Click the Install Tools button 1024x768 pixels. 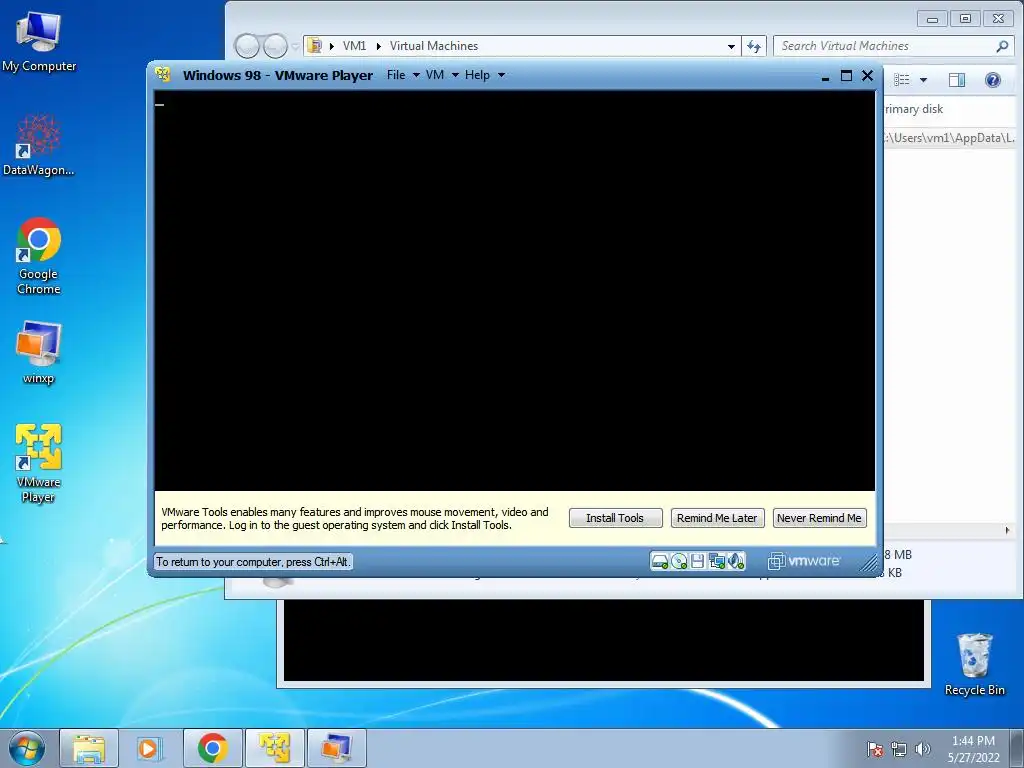615,518
